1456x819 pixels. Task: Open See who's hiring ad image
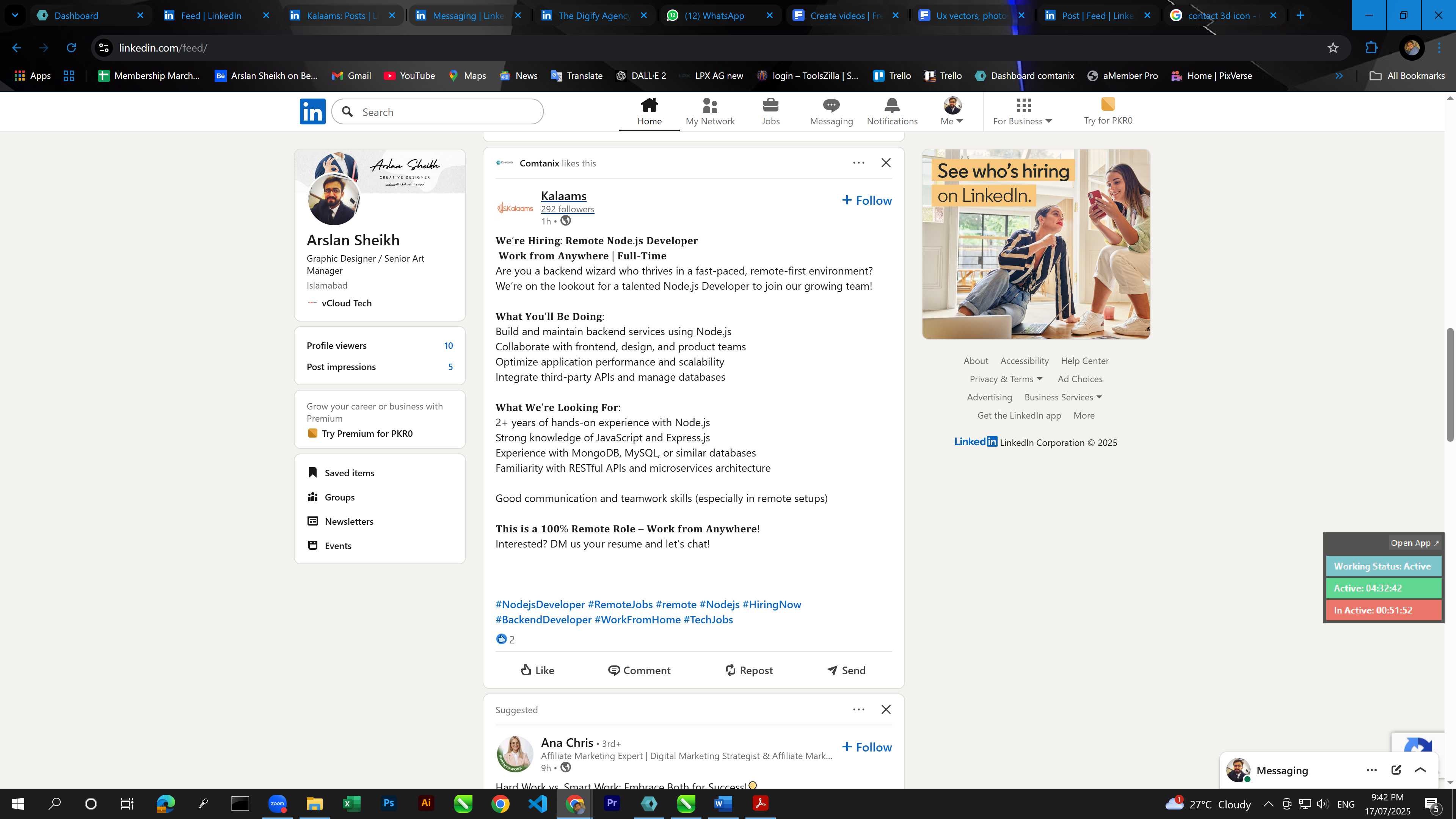(x=1036, y=244)
